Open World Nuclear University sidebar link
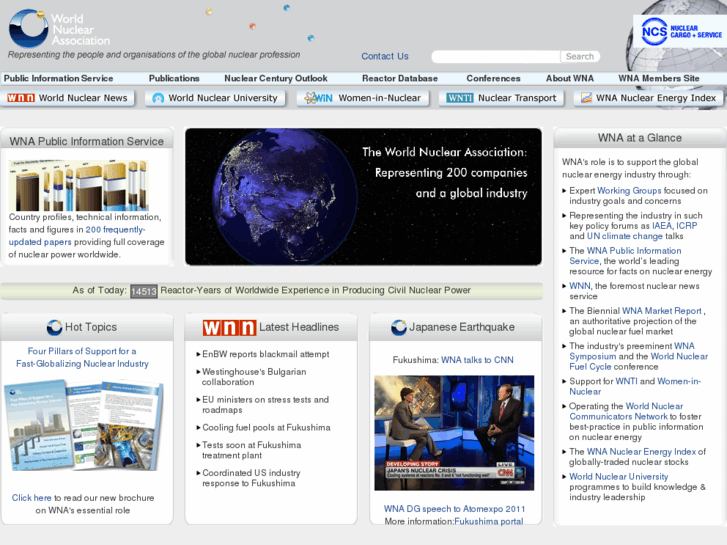727x545 pixels. 619,477
